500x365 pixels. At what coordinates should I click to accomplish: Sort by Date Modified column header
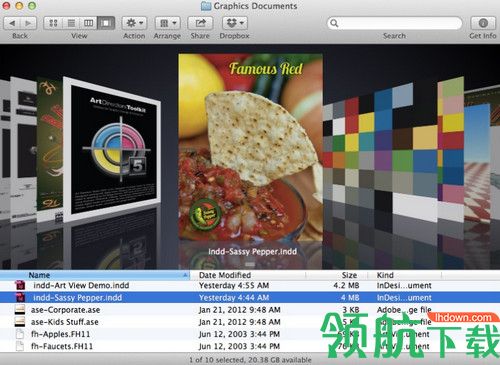pos(247,275)
